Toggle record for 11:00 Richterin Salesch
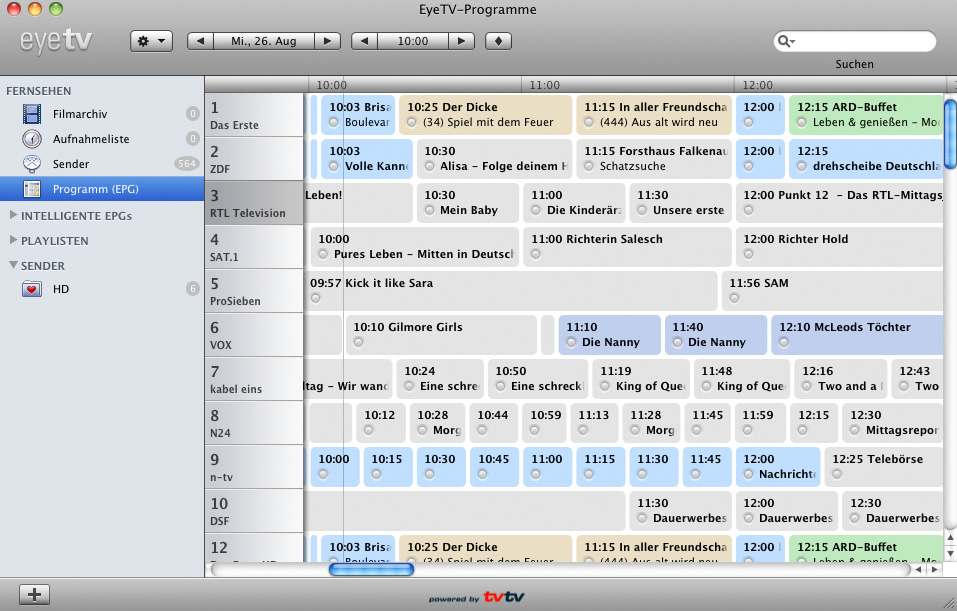Image resolution: width=957 pixels, height=611 pixels. pos(536,254)
